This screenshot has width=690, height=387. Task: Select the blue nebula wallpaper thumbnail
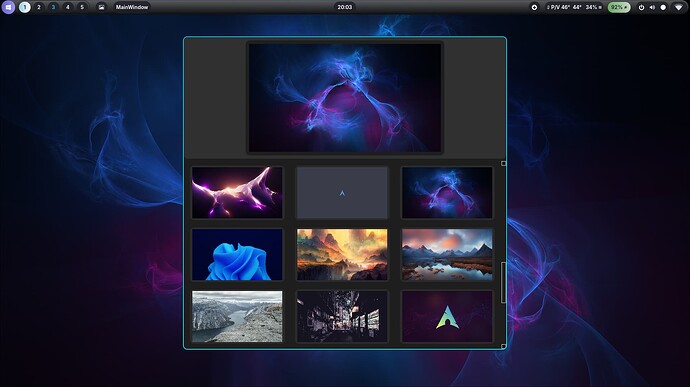tap(447, 192)
